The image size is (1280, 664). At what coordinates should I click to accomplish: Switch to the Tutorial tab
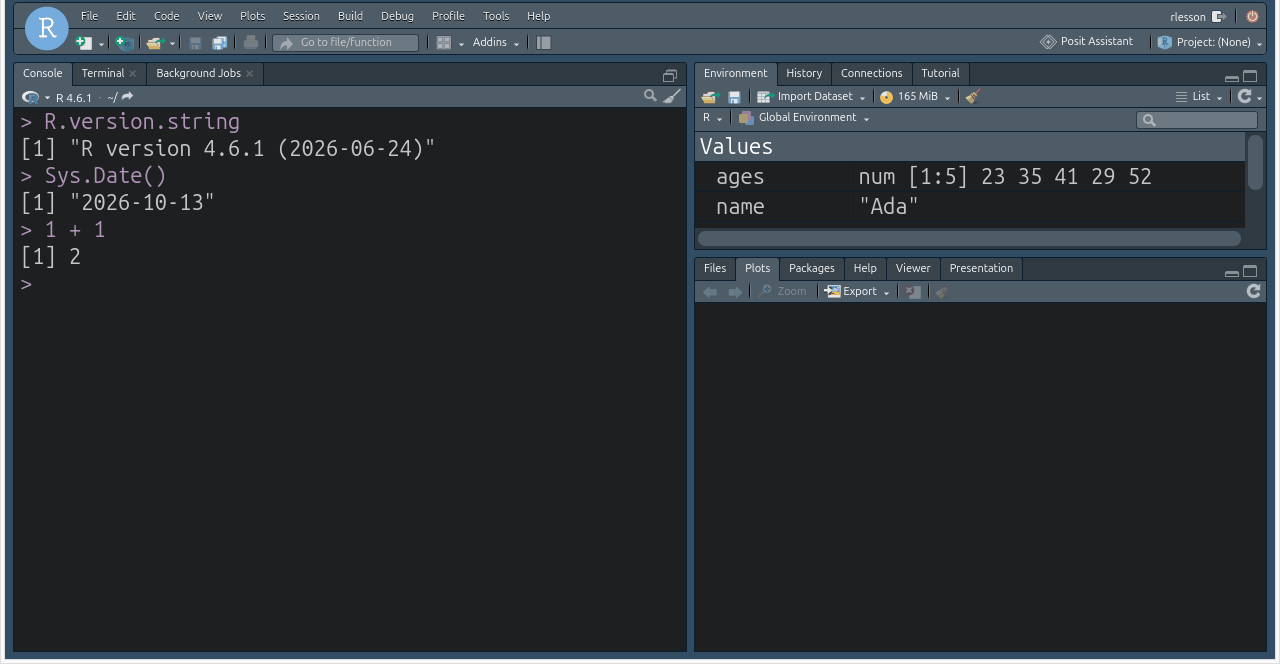click(x=940, y=73)
